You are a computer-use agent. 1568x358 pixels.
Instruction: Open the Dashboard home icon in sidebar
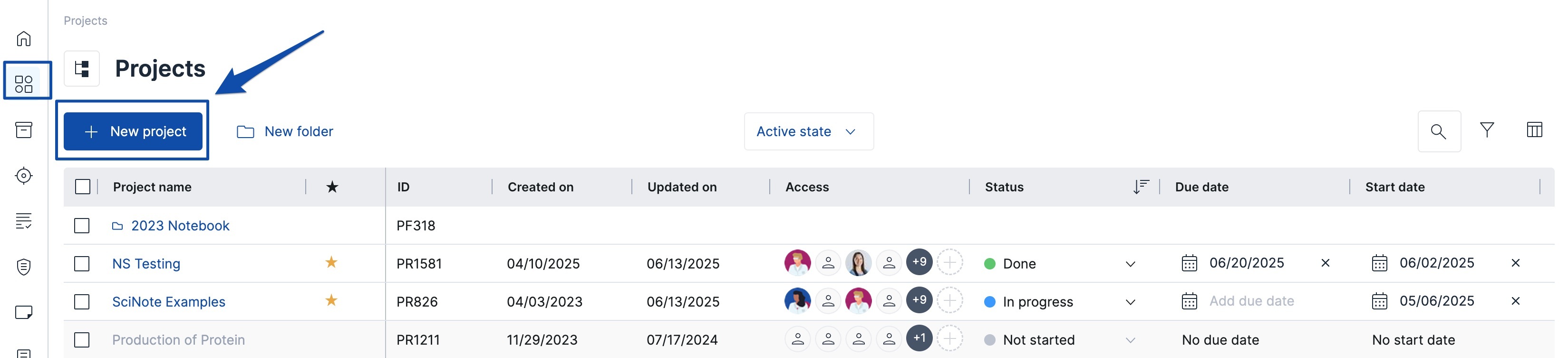tap(24, 38)
